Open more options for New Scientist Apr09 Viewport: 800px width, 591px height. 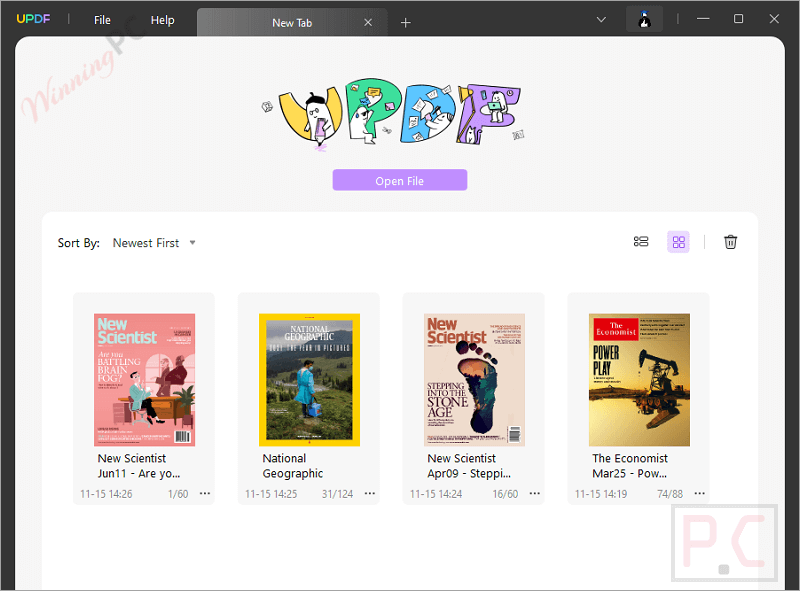click(x=534, y=493)
